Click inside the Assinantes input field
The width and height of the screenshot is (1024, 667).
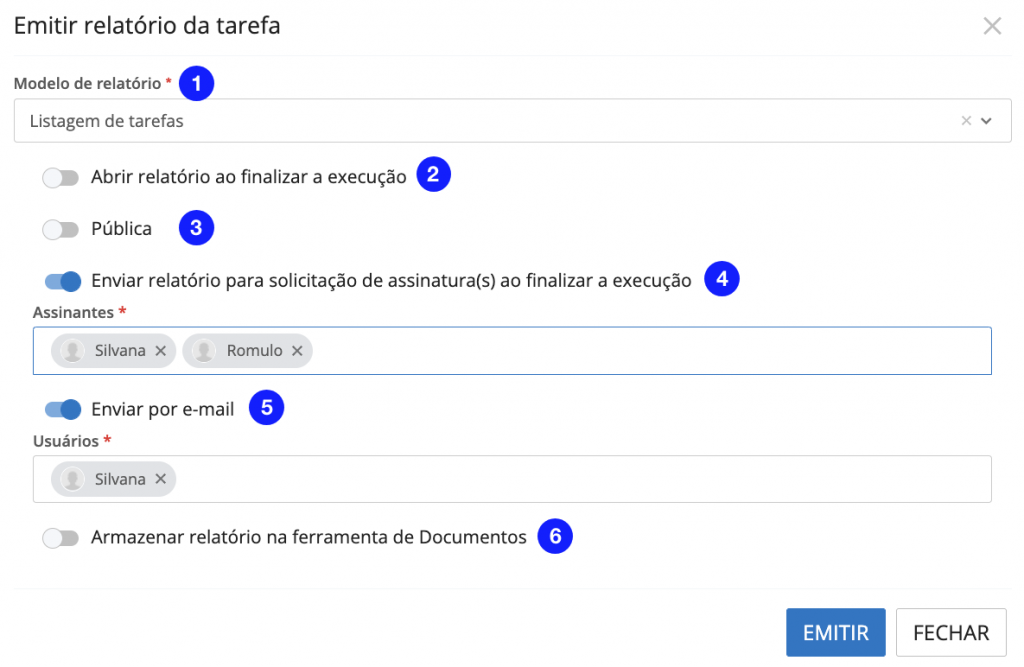pyautogui.click(x=650, y=351)
